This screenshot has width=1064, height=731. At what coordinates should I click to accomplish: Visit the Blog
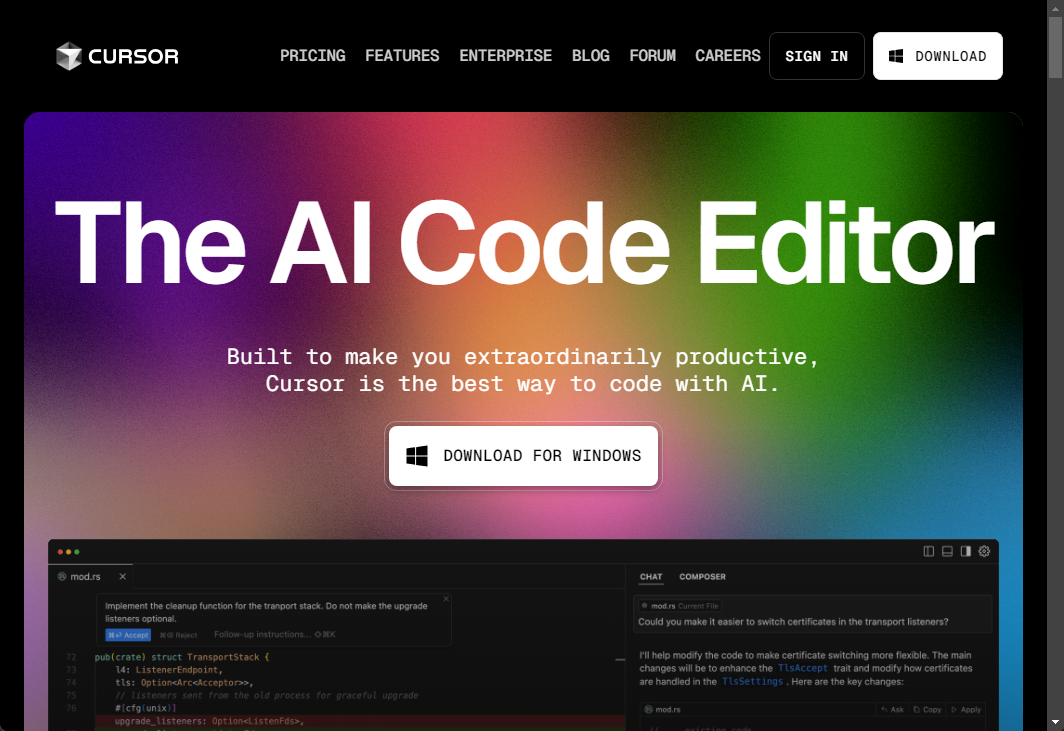(590, 56)
